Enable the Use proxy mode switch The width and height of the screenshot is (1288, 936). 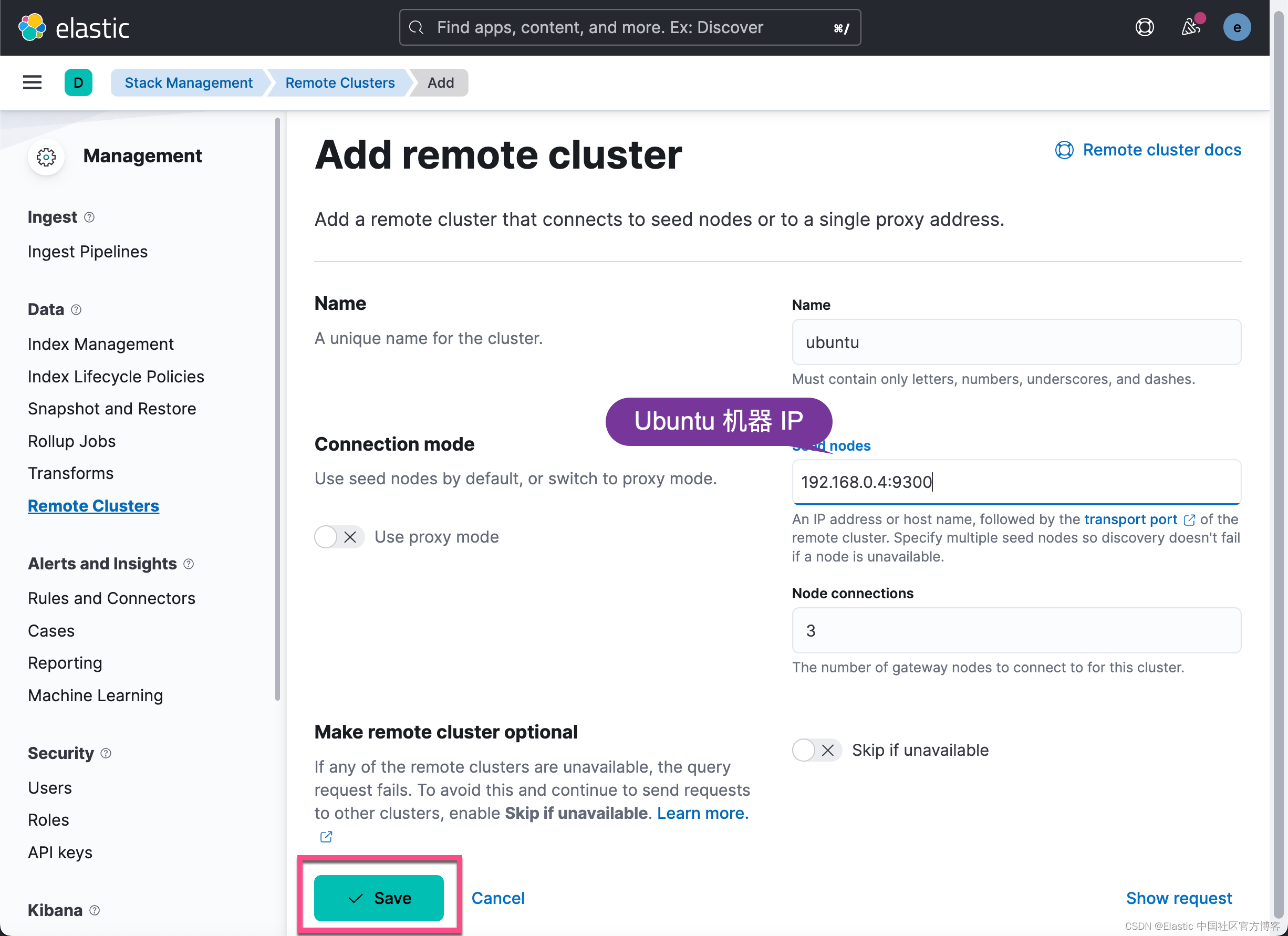point(339,537)
